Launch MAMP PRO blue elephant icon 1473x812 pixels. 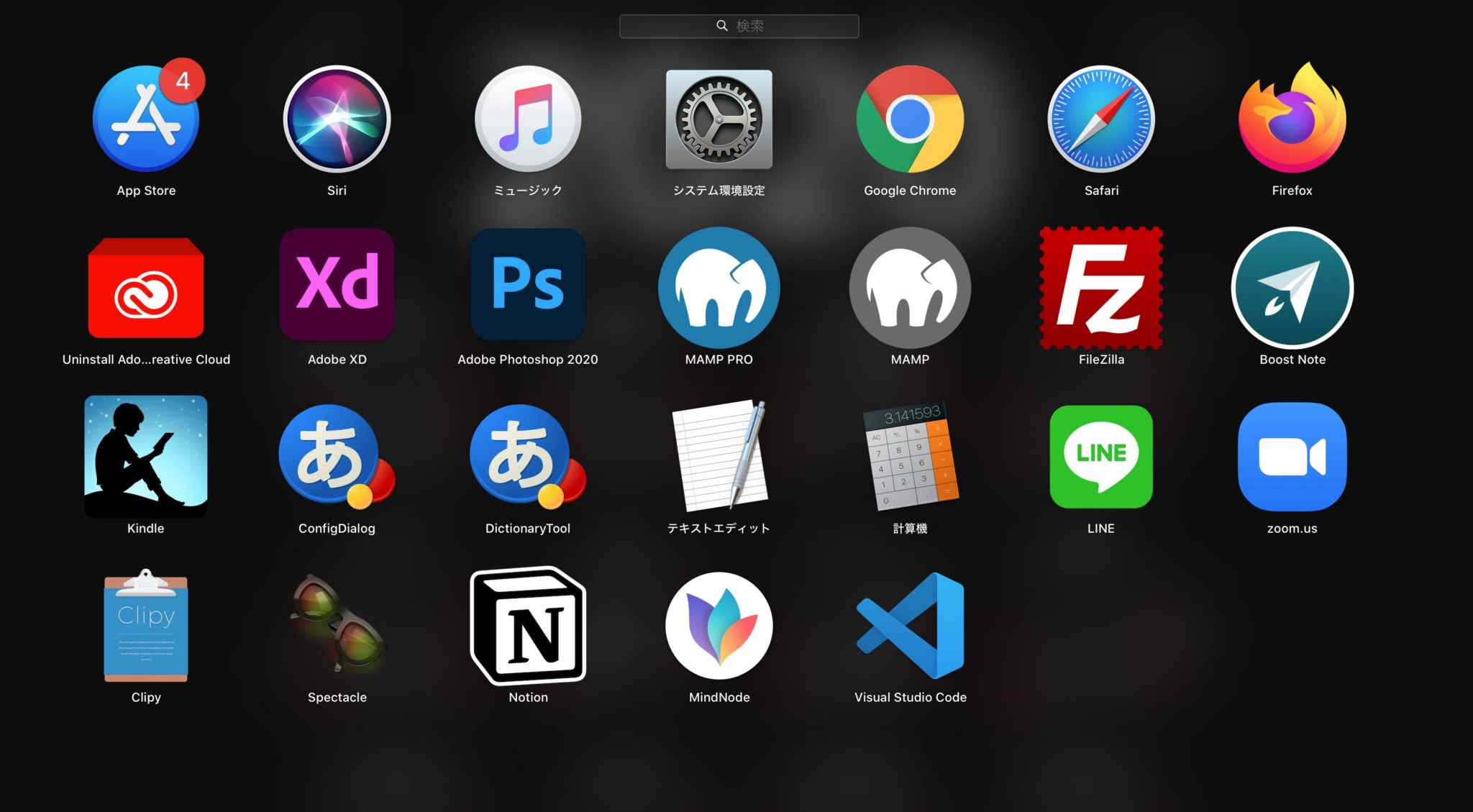[x=719, y=288]
